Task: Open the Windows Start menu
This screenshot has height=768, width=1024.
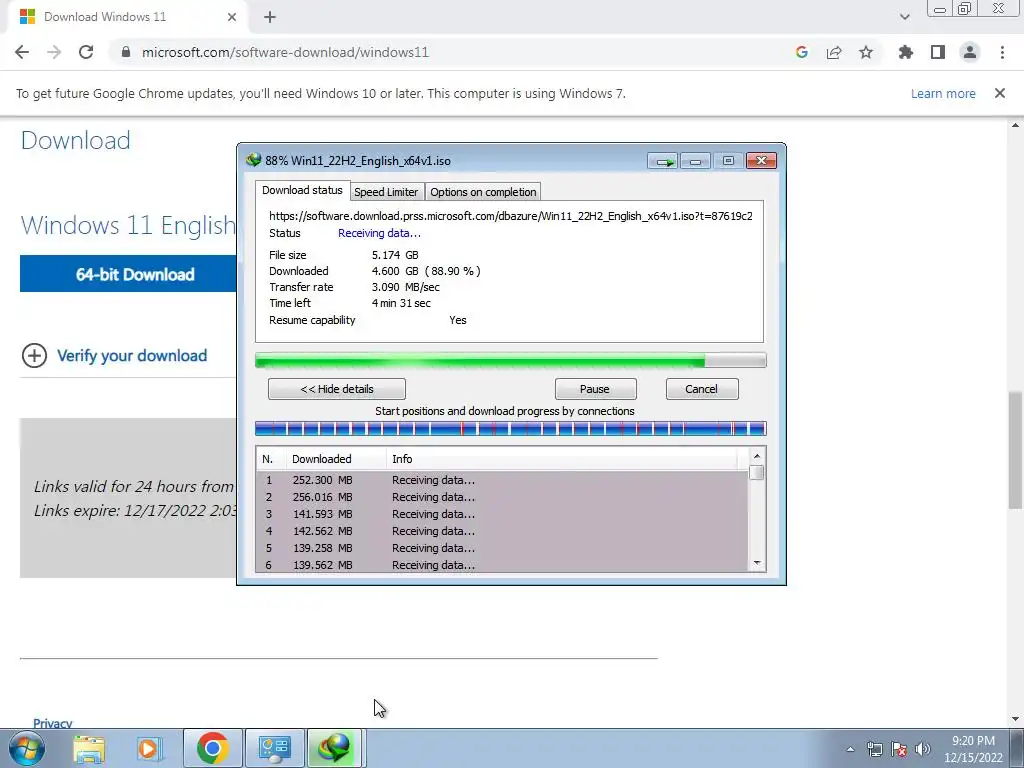Action: tap(27, 748)
